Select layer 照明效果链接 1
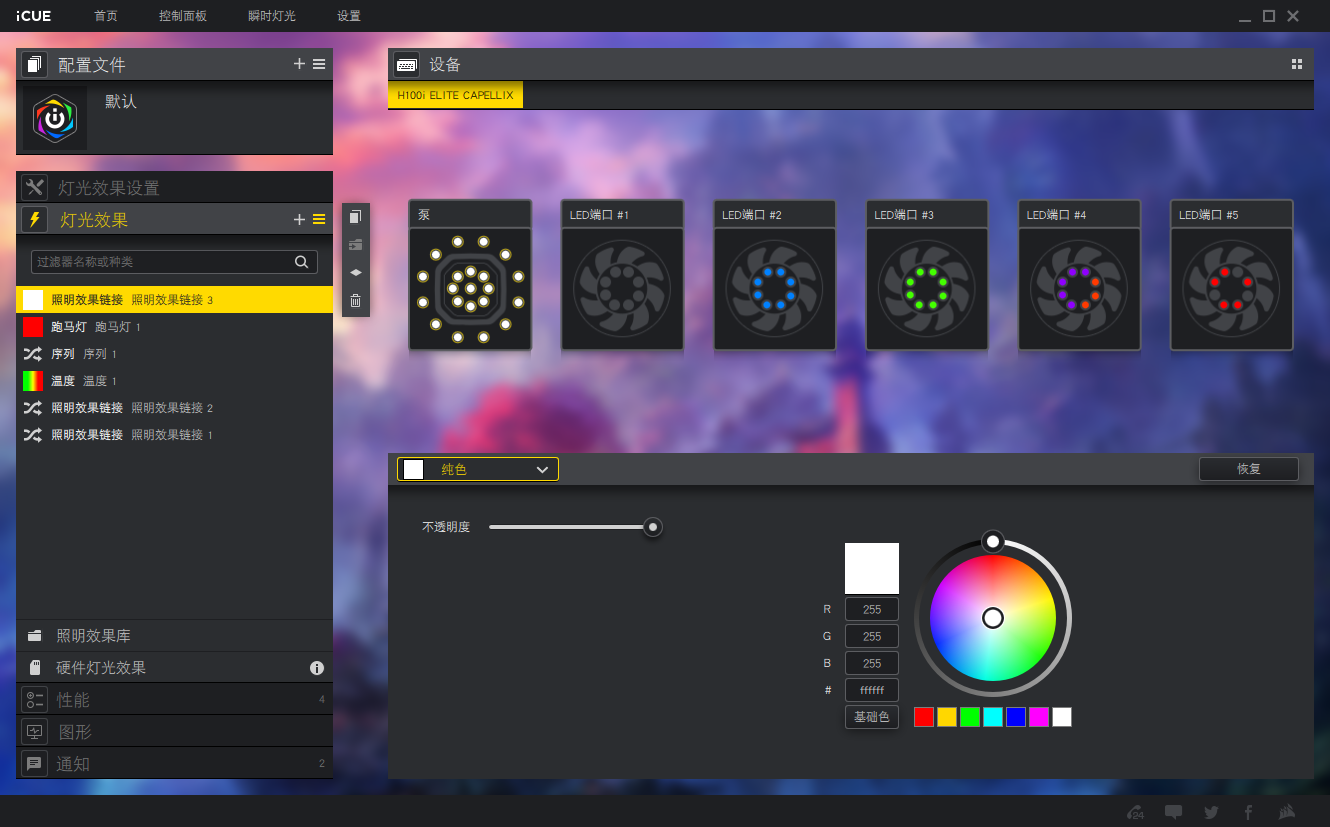The image size is (1330, 827). [x=174, y=435]
